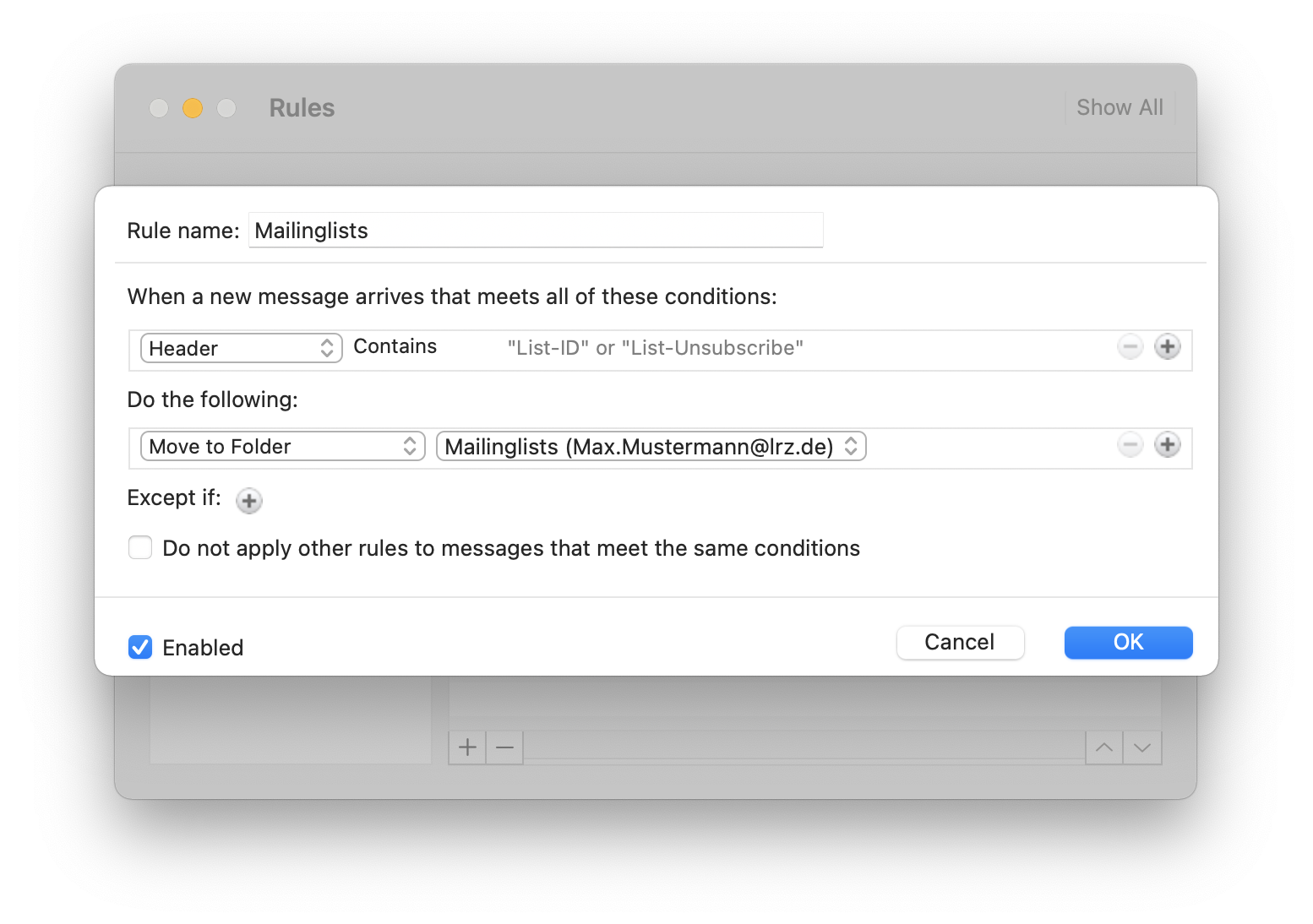This screenshot has width=1313, height=924.
Task: Remove the Header condition via minus icon
Action: [1130, 346]
